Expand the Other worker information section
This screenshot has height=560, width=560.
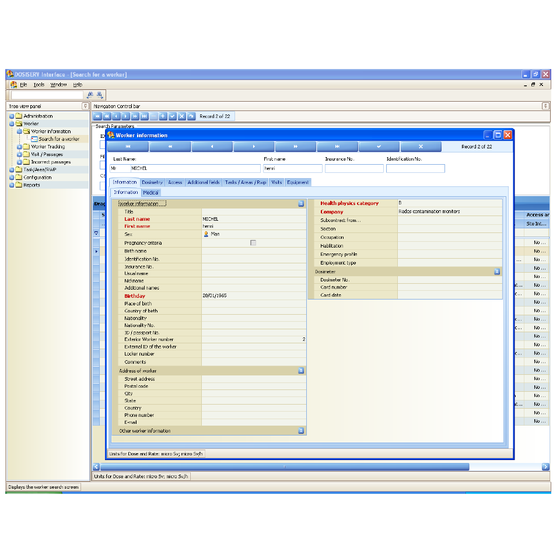(x=301, y=431)
